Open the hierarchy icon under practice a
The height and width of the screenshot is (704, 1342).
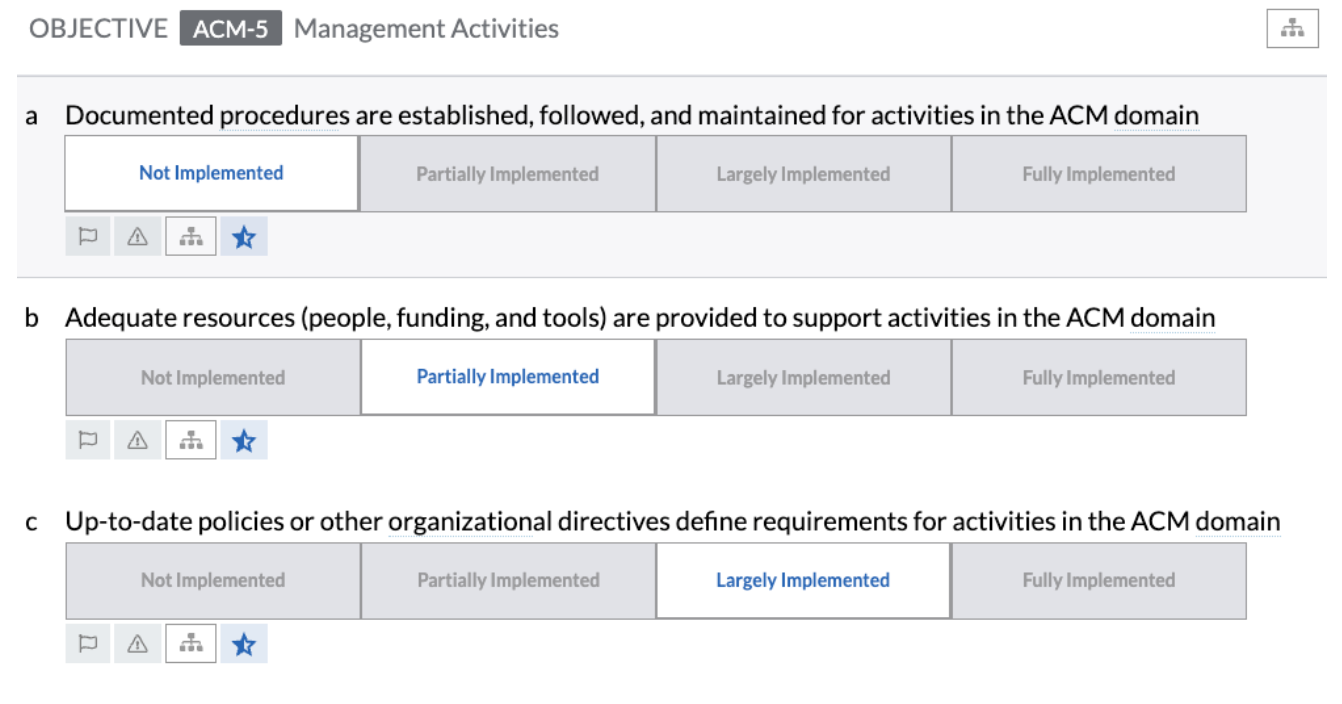(x=191, y=237)
